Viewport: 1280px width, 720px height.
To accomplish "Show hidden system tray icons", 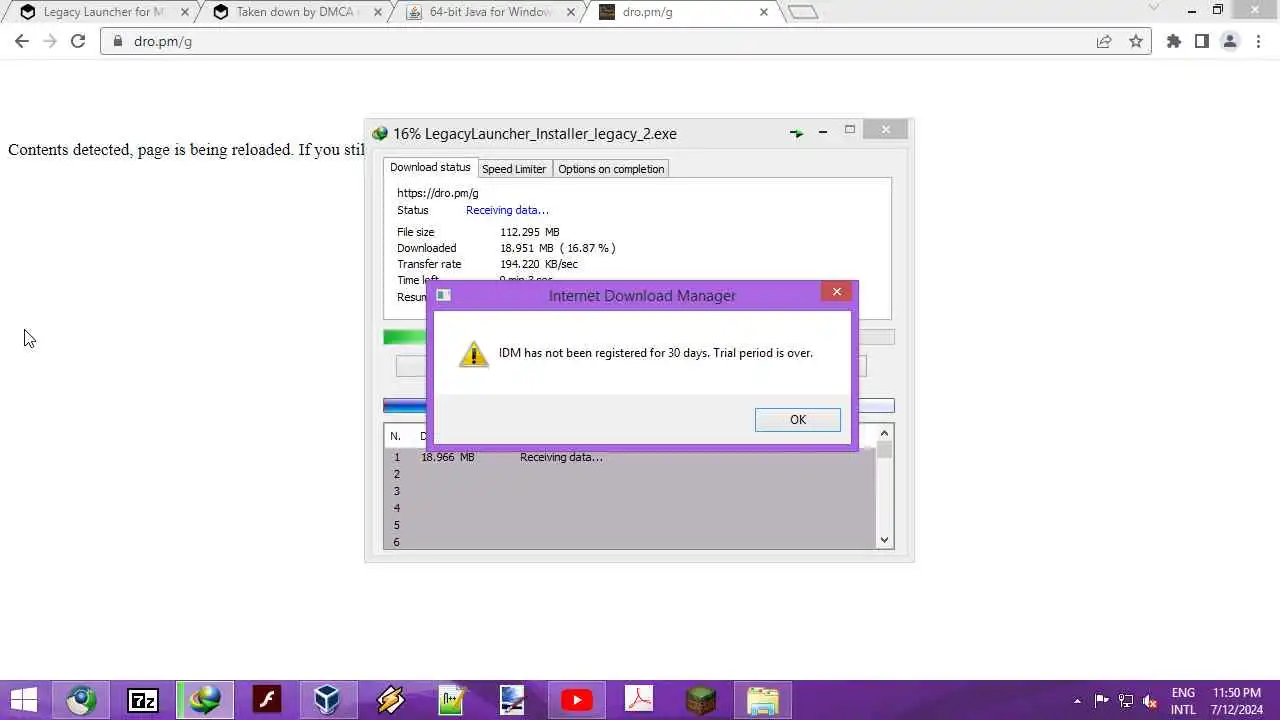I will pos(1077,701).
